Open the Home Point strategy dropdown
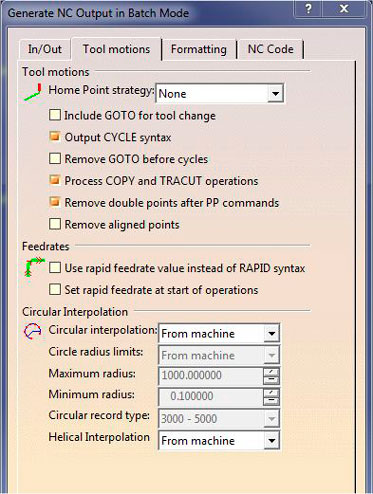 pos(275,94)
